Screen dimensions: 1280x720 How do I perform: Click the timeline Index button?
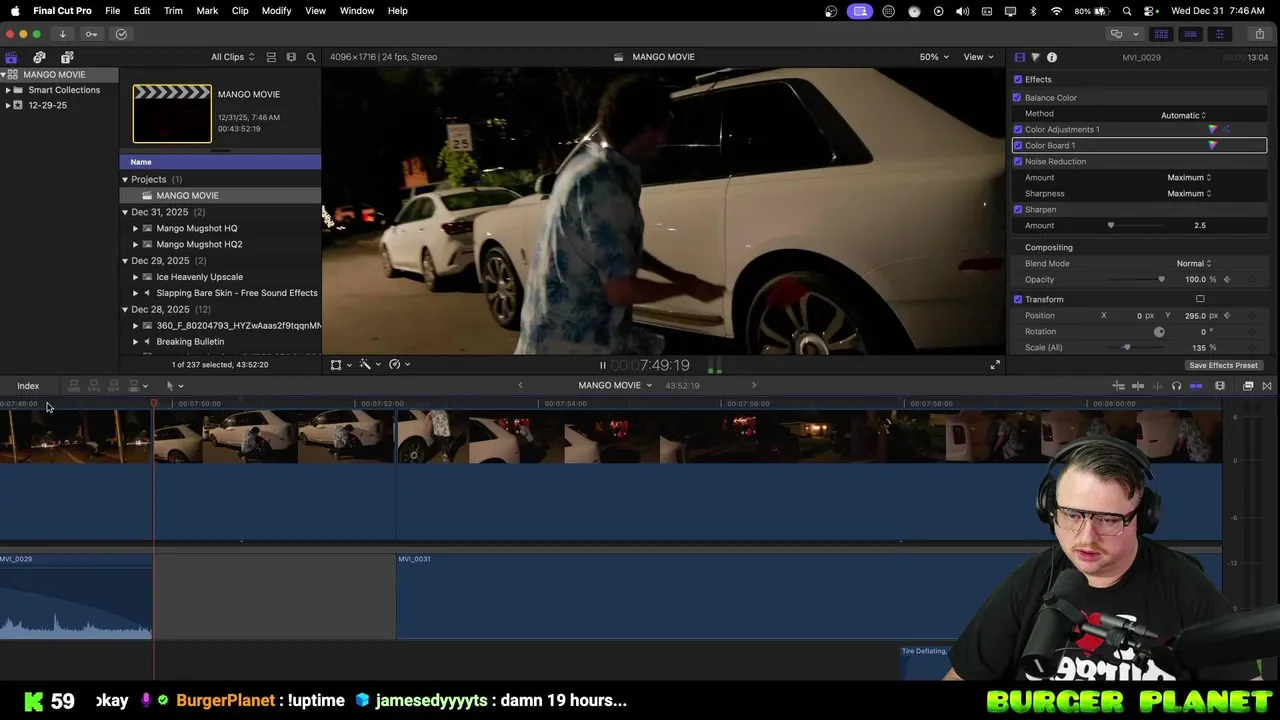[x=28, y=386]
